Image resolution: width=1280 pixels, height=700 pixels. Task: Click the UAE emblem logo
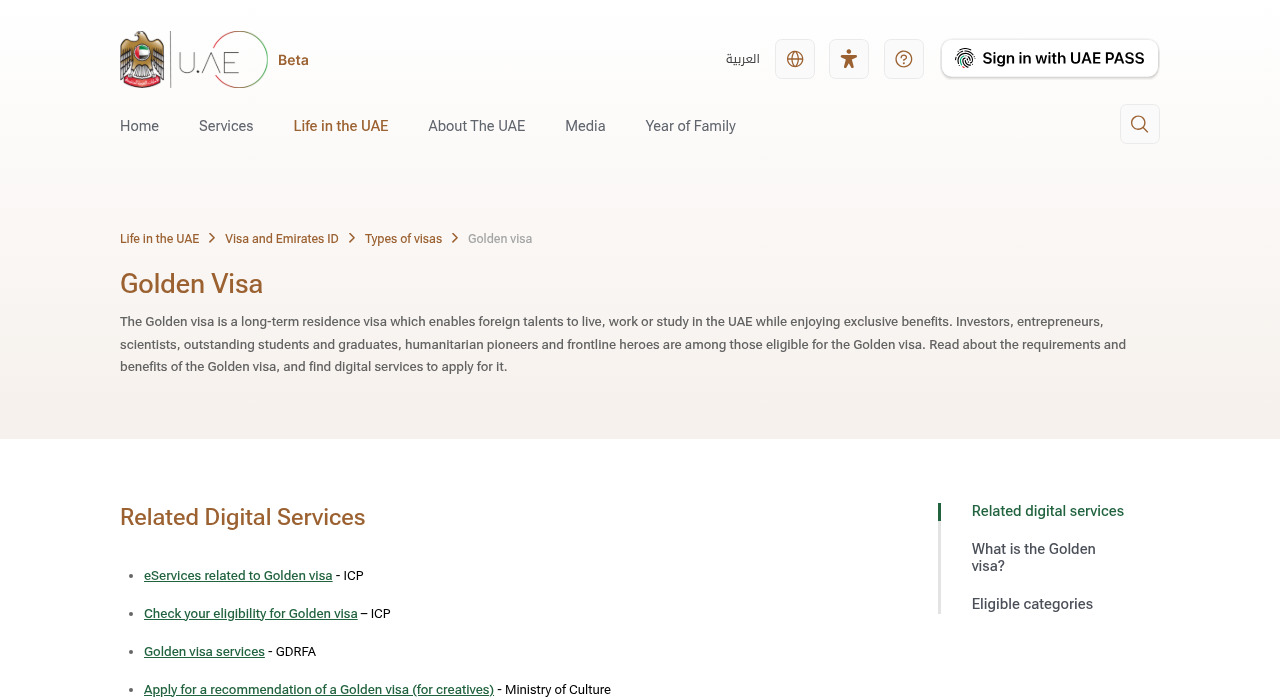click(142, 59)
